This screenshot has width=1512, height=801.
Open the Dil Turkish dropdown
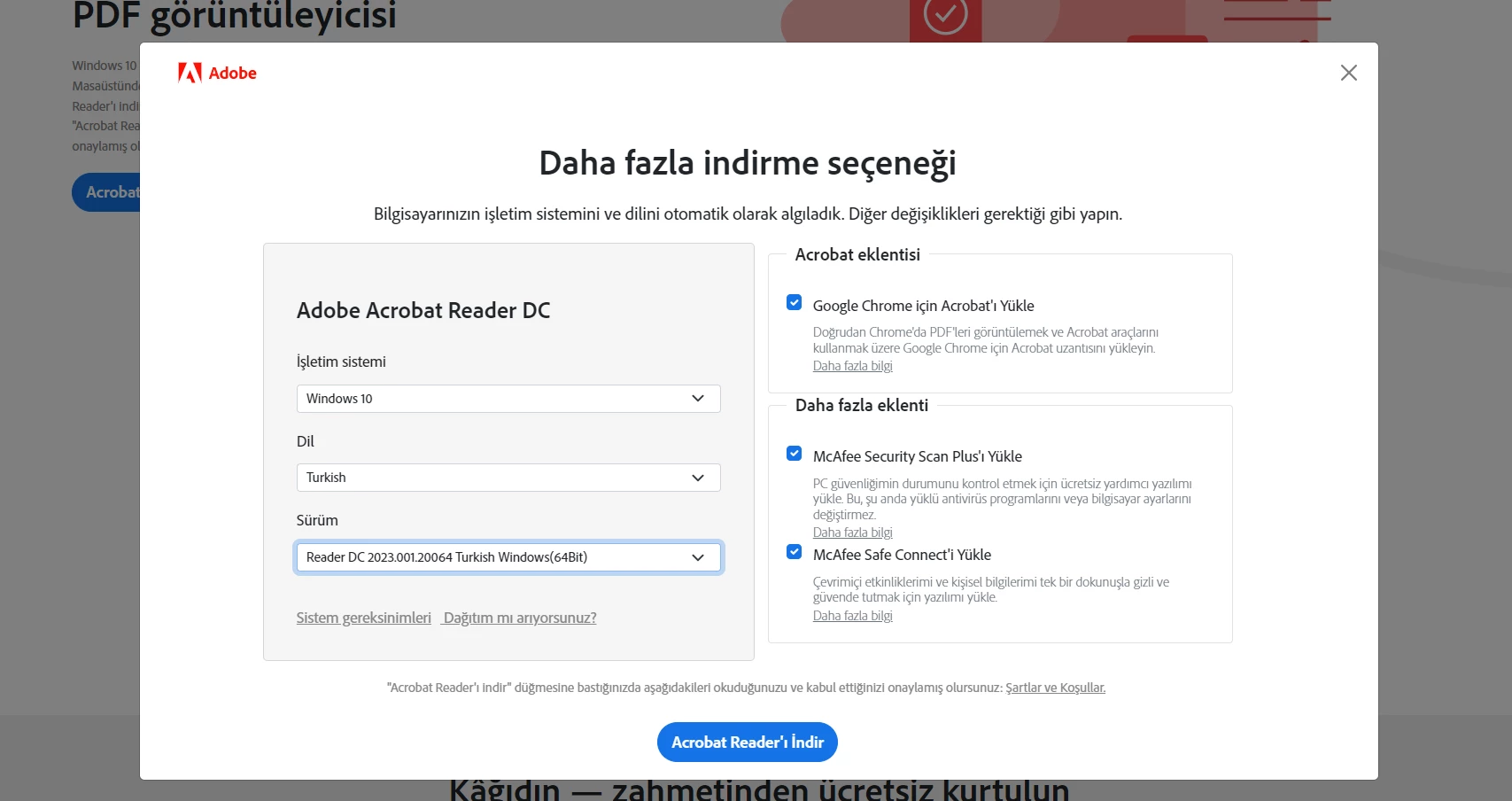(x=508, y=478)
